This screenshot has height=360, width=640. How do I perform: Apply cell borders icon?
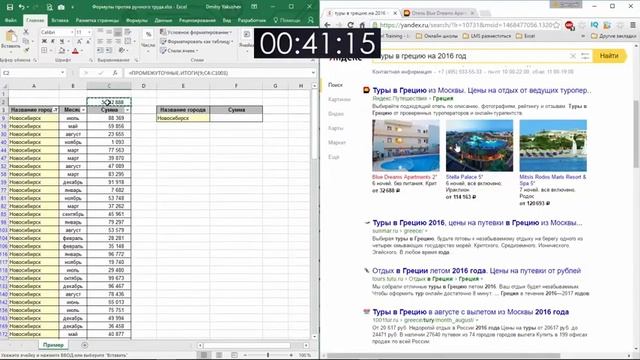[44, 51]
